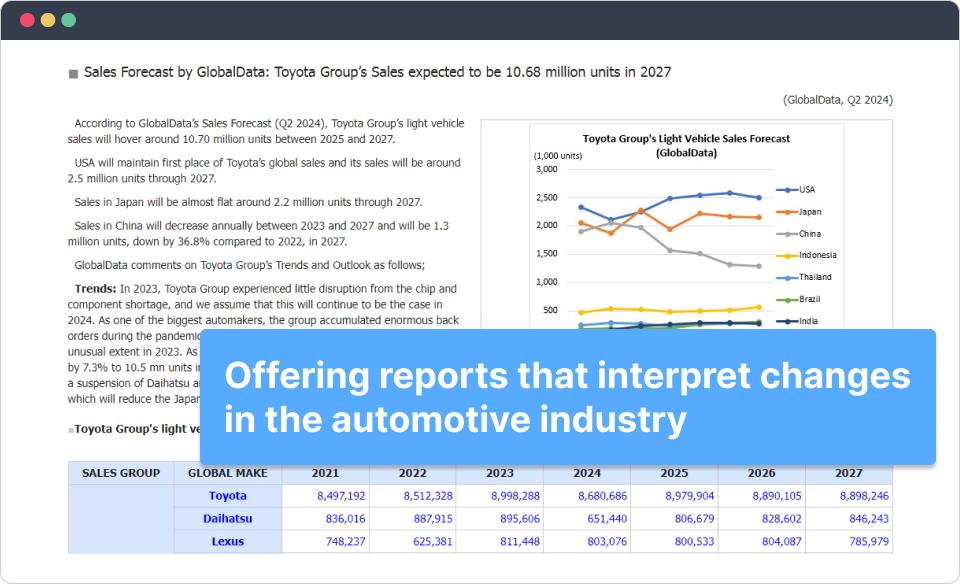Screen dimensions: 960x584
Task: Select Toyota 2024 value 8,680,686
Action: coord(602,496)
